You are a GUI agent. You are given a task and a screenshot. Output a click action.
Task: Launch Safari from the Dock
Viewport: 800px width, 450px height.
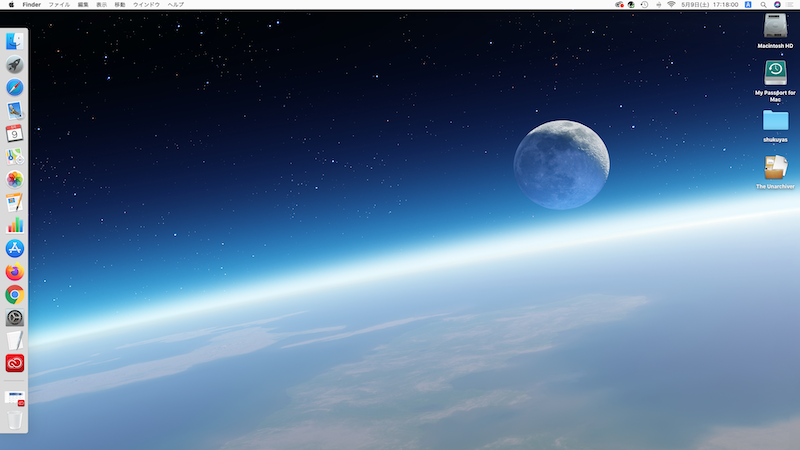pyautogui.click(x=14, y=87)
